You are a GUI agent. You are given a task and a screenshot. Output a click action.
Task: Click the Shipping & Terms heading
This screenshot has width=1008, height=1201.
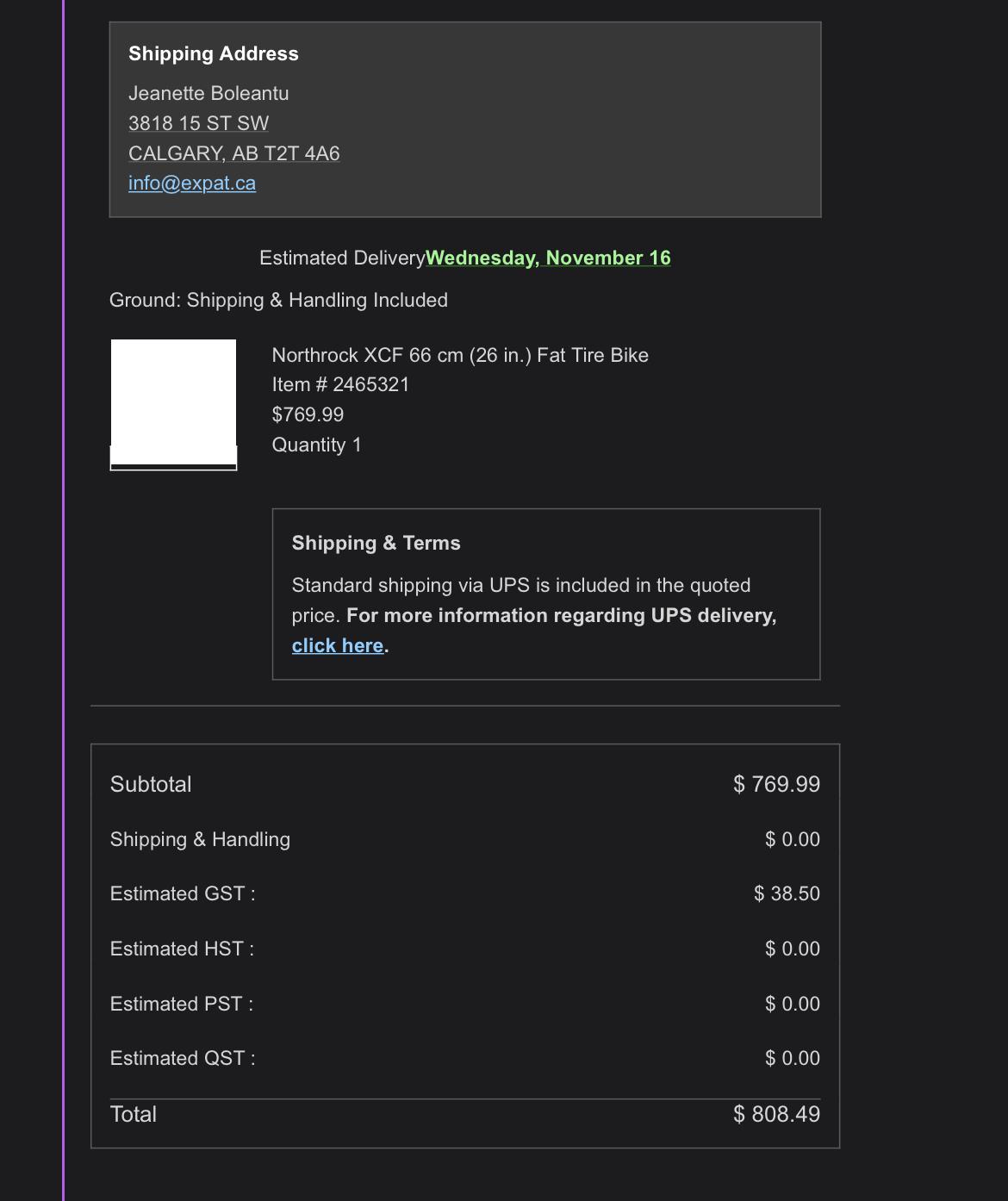point(376,544)
